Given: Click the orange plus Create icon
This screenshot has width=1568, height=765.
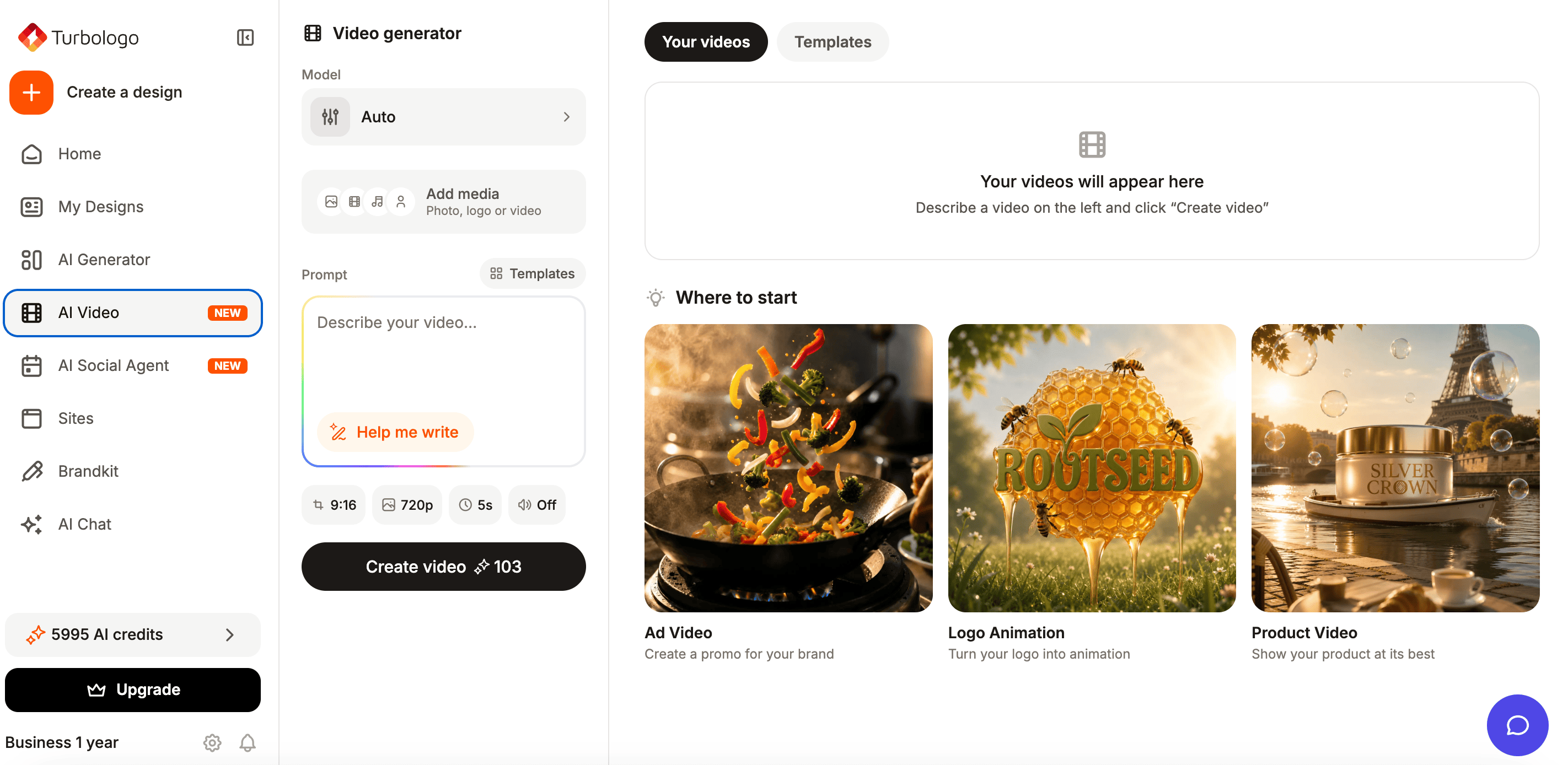Looking at the screenshot, I should pyautogui.click(x=31, y=93).
